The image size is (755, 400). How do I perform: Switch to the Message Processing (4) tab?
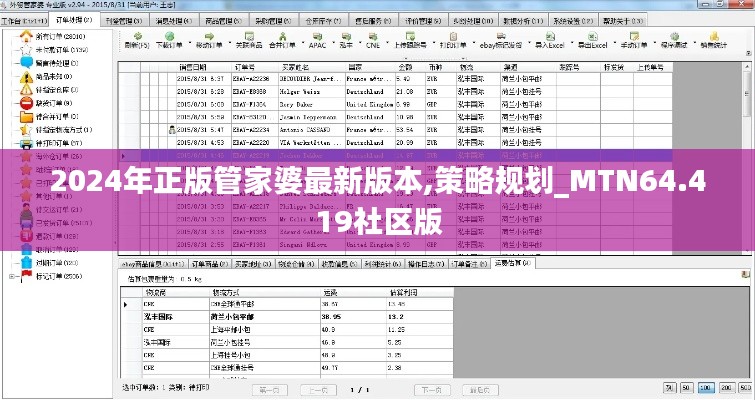(174, 21)
